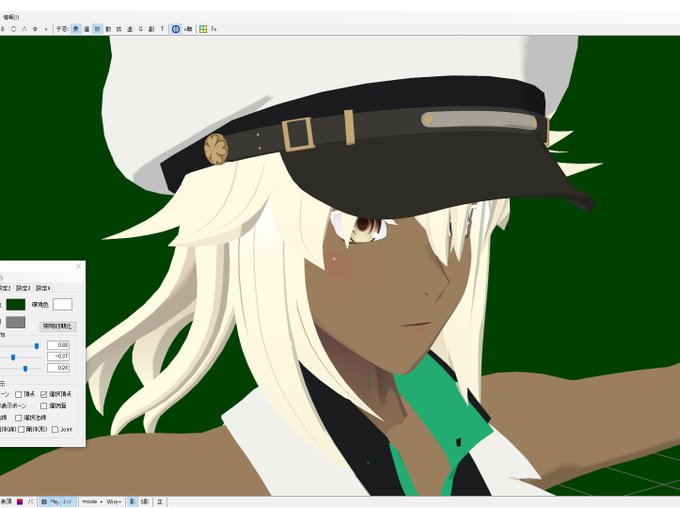Toggle the エッジ edge display button
The height and width of the screenshot is (508, 680).
(x=68, y=502)
